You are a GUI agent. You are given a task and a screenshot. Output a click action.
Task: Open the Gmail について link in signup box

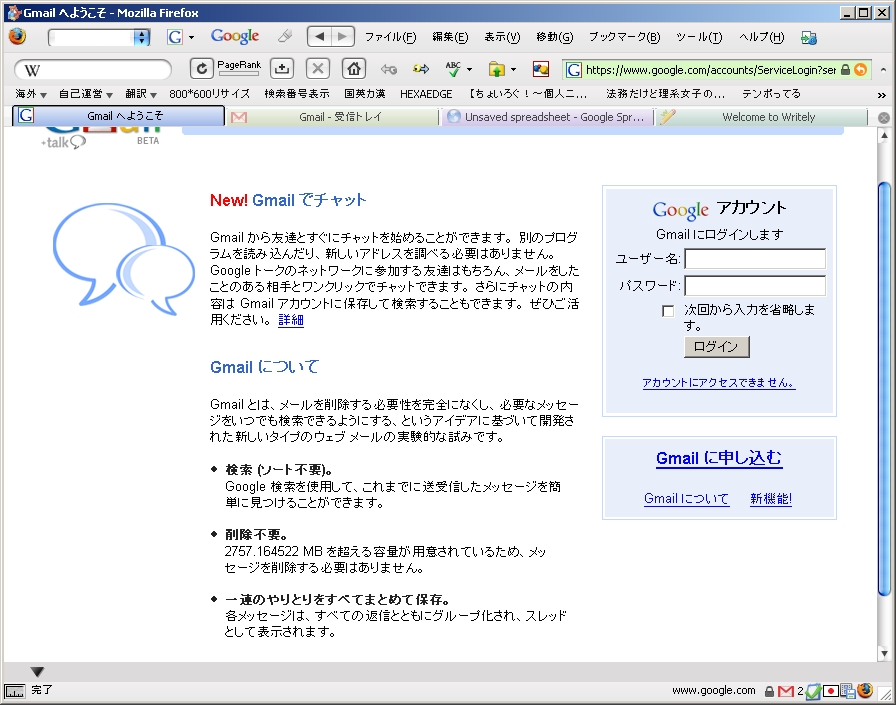[x=686, y=499]
